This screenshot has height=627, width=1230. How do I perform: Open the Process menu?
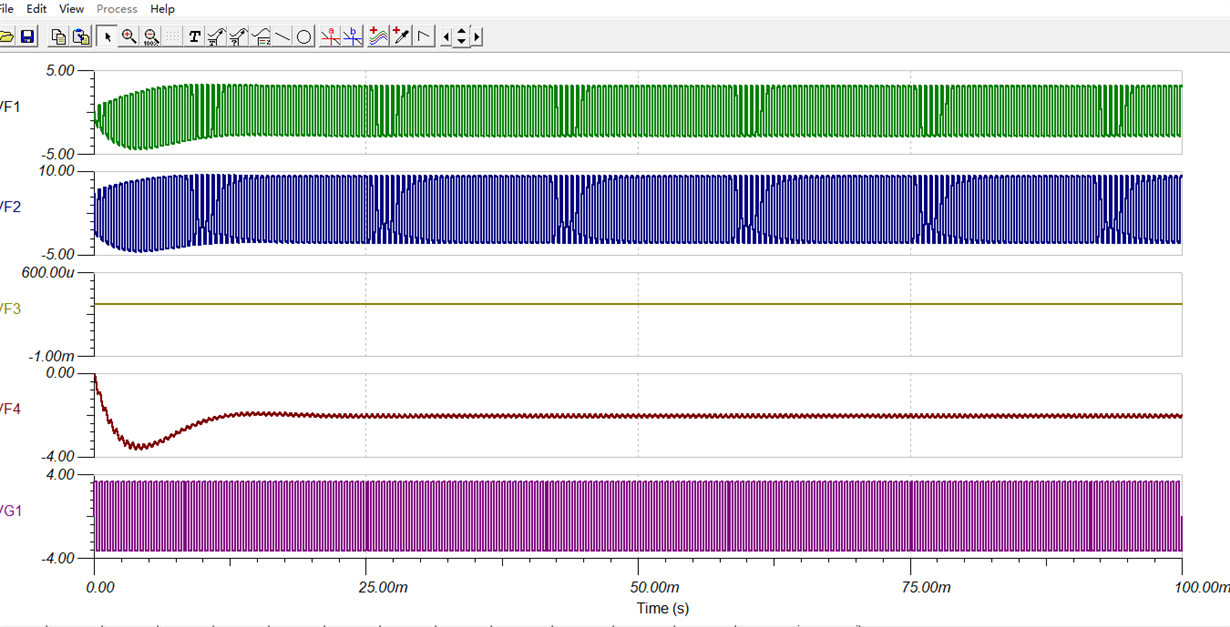pyautogui.click(x=117, y=9)
